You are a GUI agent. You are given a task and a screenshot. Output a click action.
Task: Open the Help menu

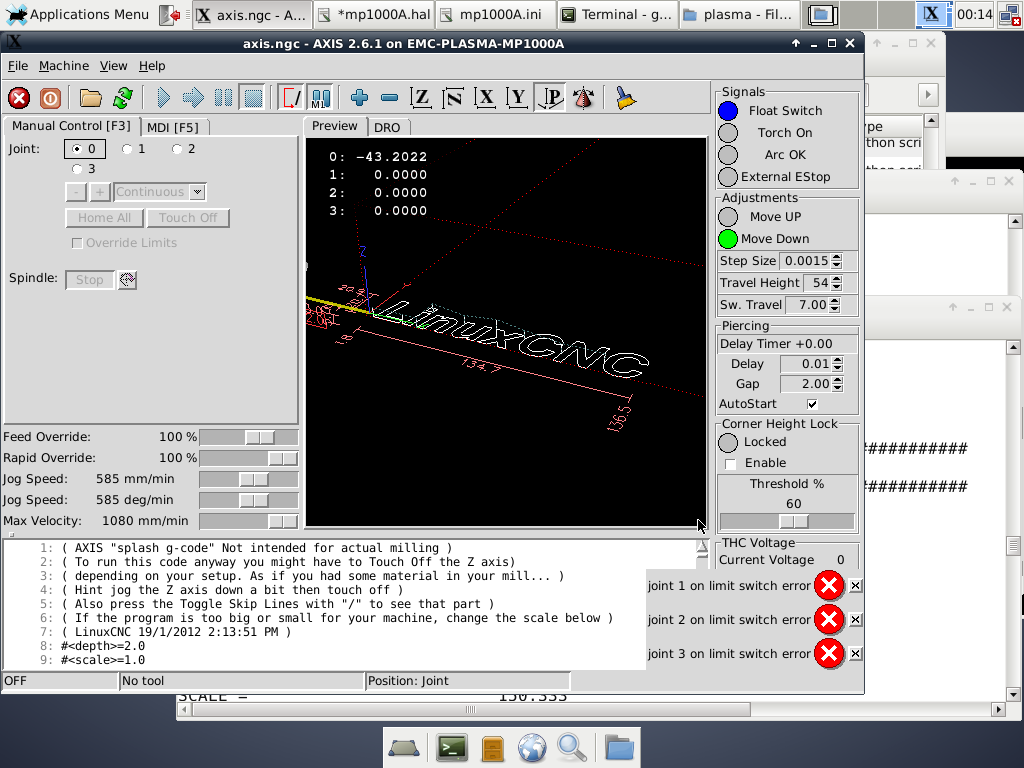tap(152, 66)
